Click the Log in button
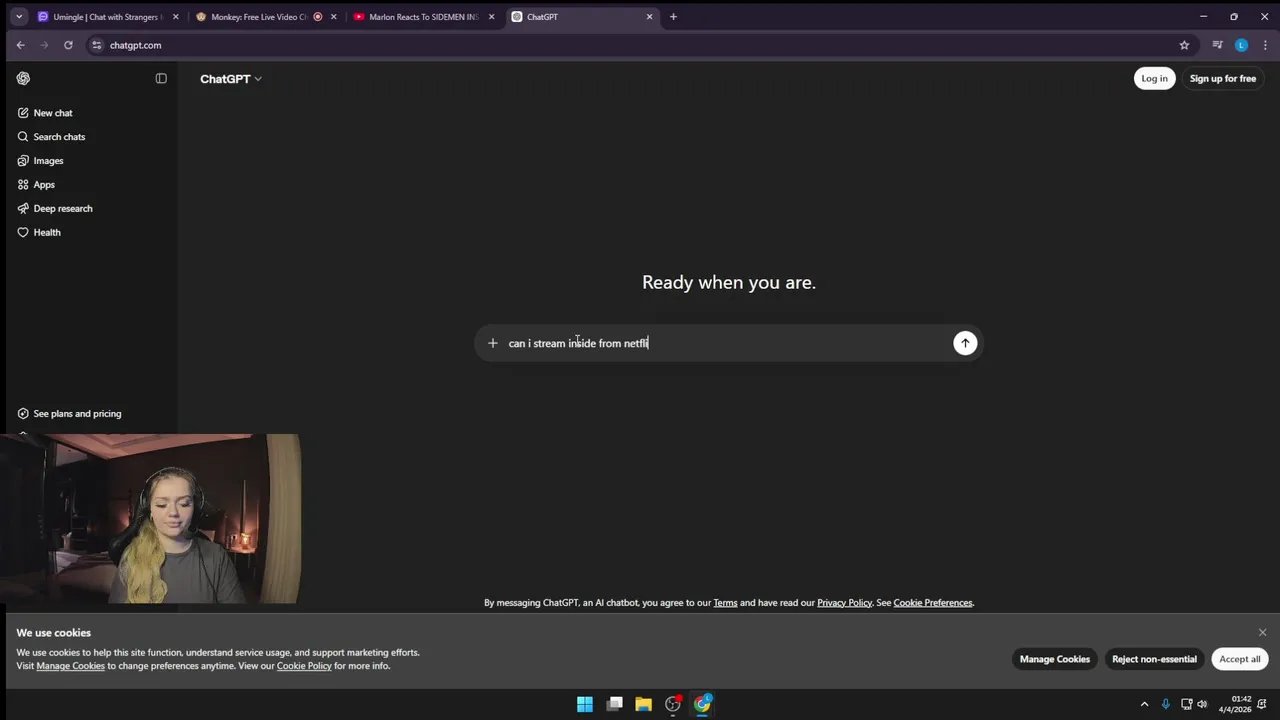The image size is (1280, 720). click(1154, 79)
